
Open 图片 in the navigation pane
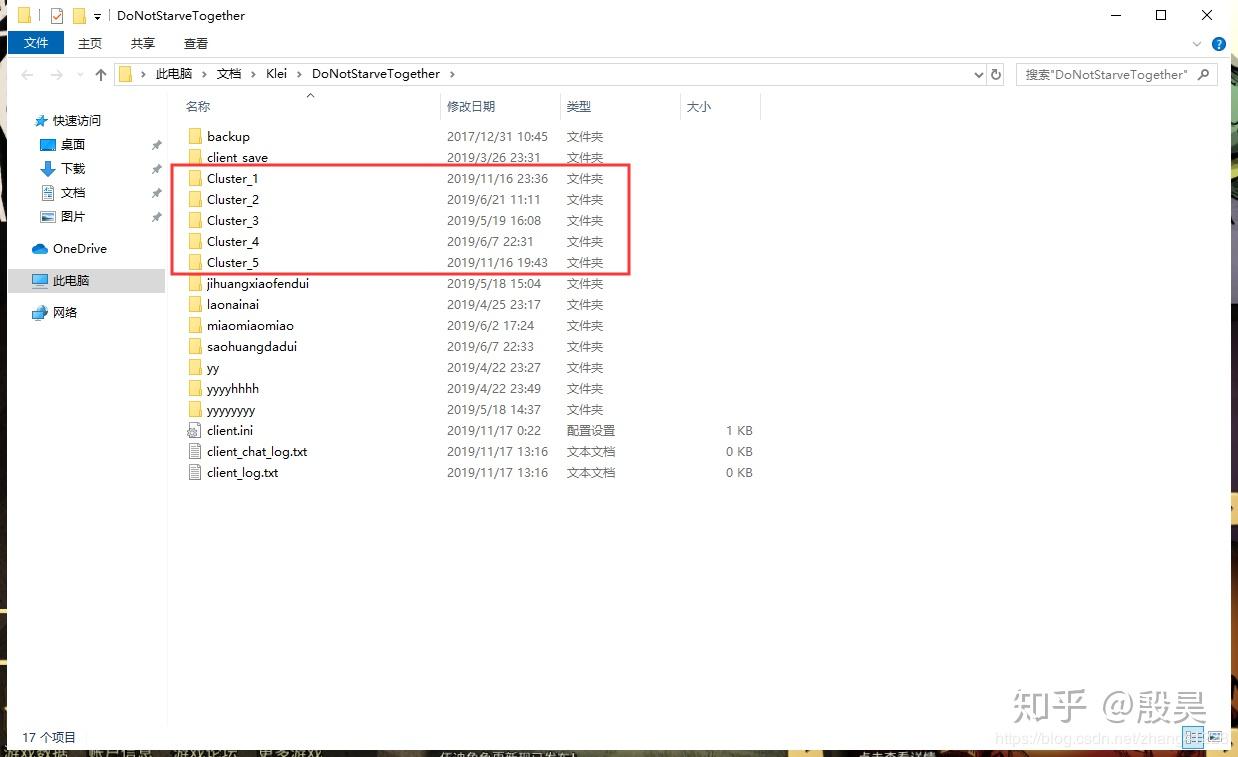pos(73,216)
